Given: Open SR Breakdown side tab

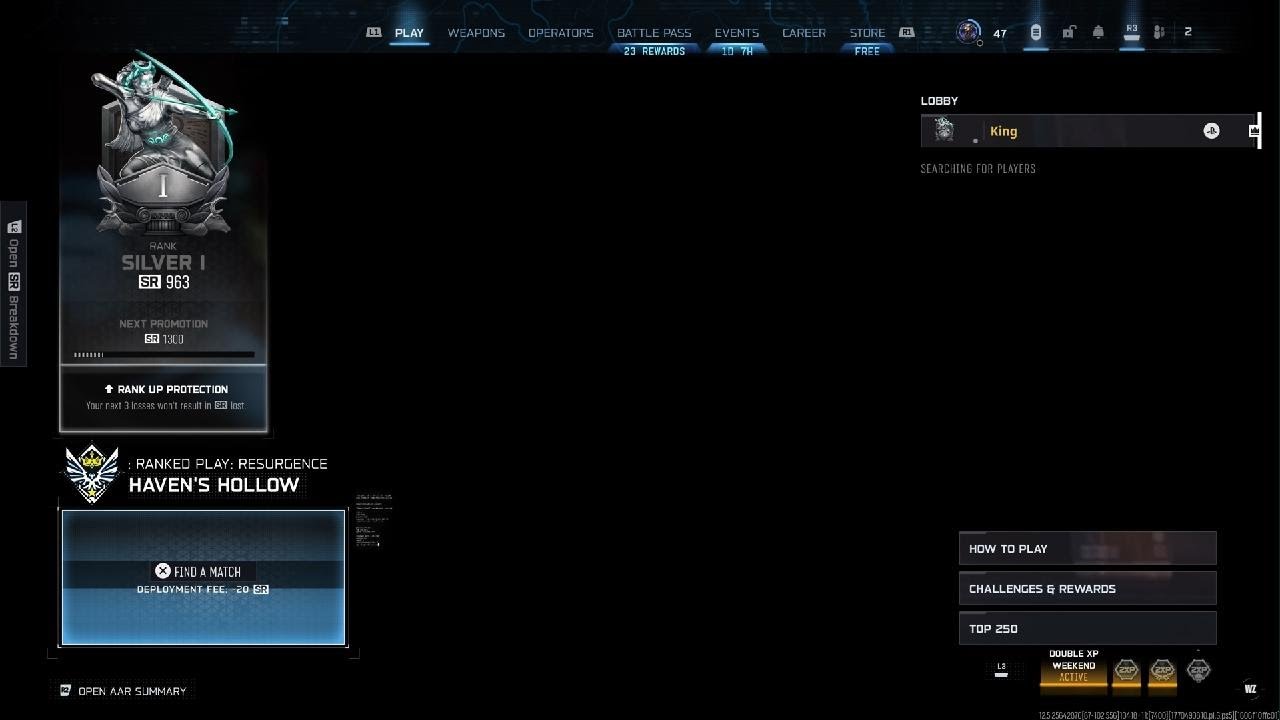Looking at the screenshot, I should 13,284.
